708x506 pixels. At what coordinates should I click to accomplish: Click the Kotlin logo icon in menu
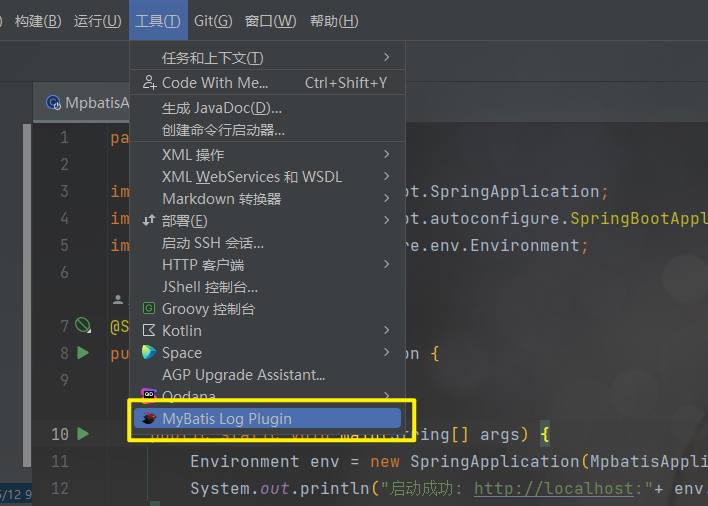coord(149,331)
